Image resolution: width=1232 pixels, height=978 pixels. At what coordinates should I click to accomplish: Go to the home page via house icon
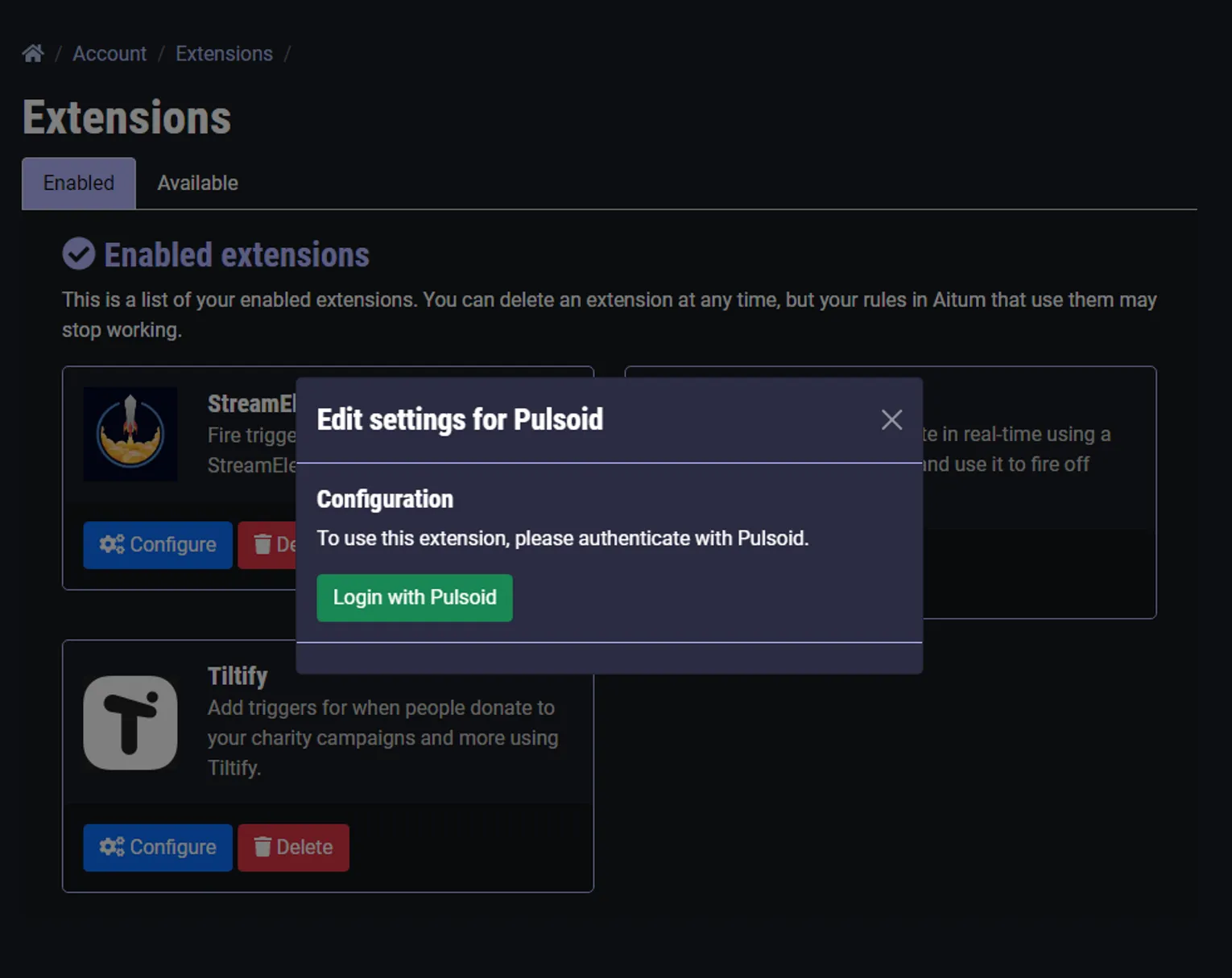33,53
